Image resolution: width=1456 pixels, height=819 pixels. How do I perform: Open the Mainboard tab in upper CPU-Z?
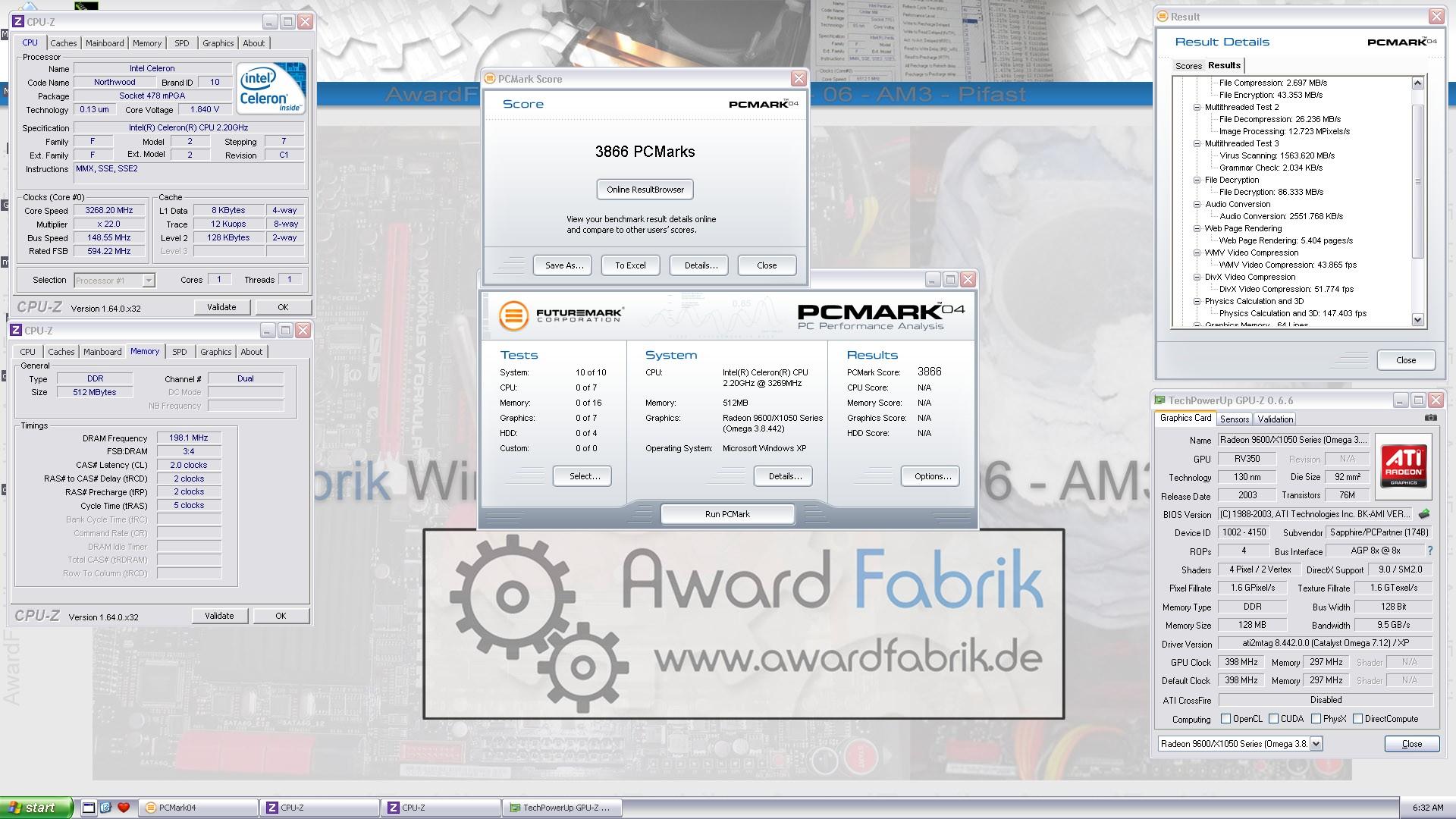[105, 43]
